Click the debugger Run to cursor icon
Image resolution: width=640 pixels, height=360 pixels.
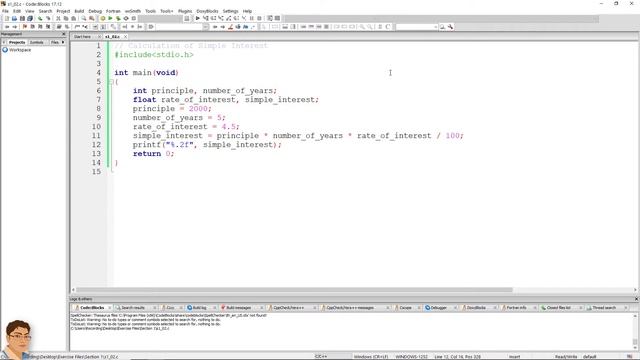coord(205,18)
